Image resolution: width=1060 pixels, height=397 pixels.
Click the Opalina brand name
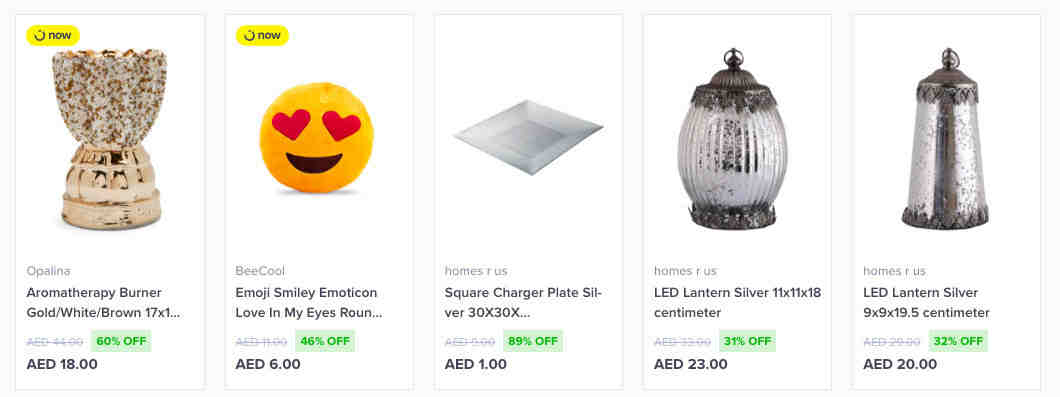coord(49,271)
